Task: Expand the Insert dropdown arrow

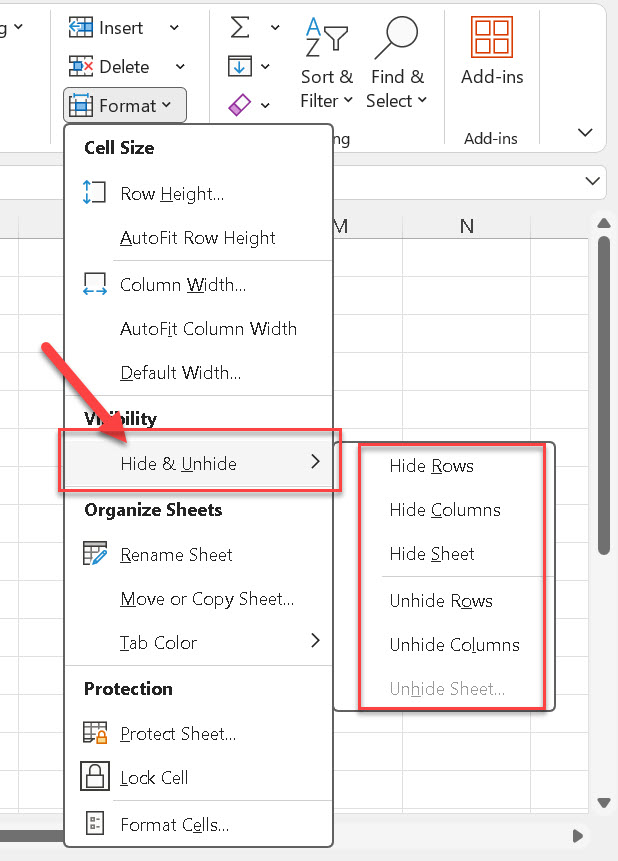Action: tap(174, 27)
